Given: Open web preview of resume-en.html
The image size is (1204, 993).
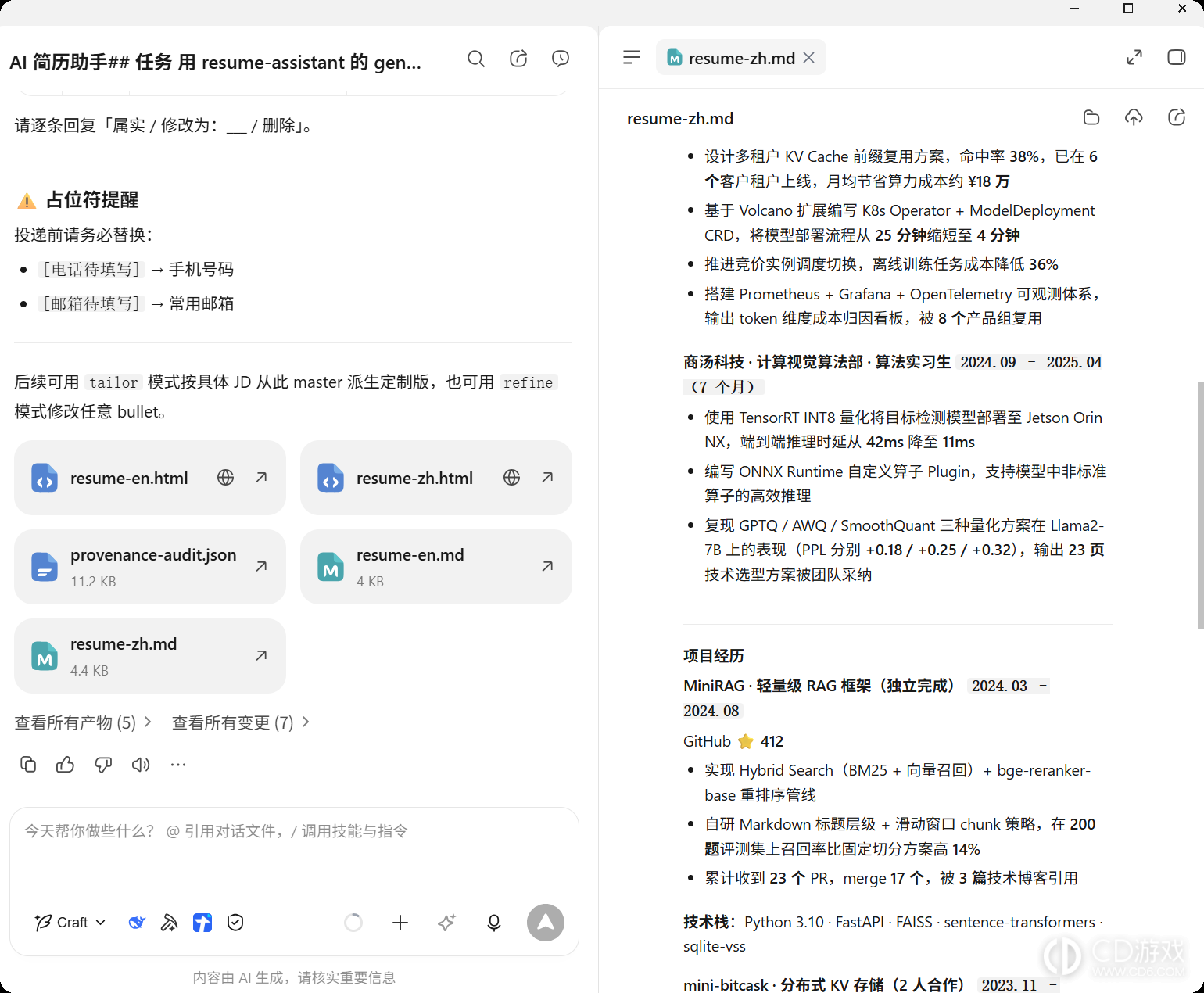Looking at the screenshot, I should point(226,478).
